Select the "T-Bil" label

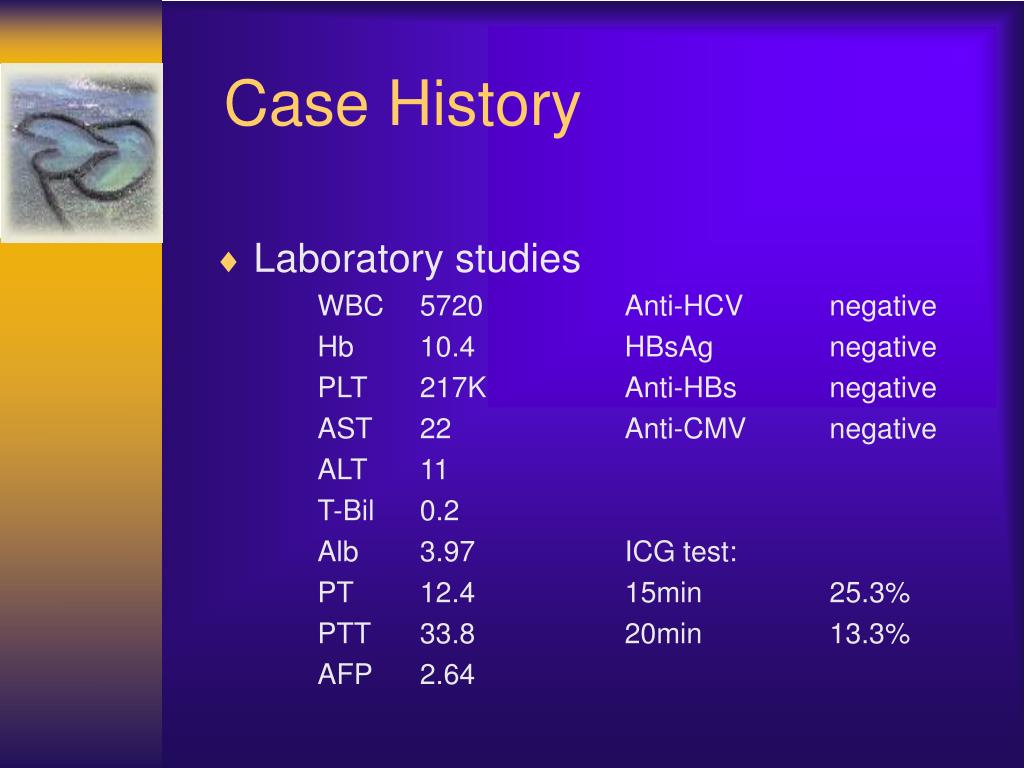[345, 510]
